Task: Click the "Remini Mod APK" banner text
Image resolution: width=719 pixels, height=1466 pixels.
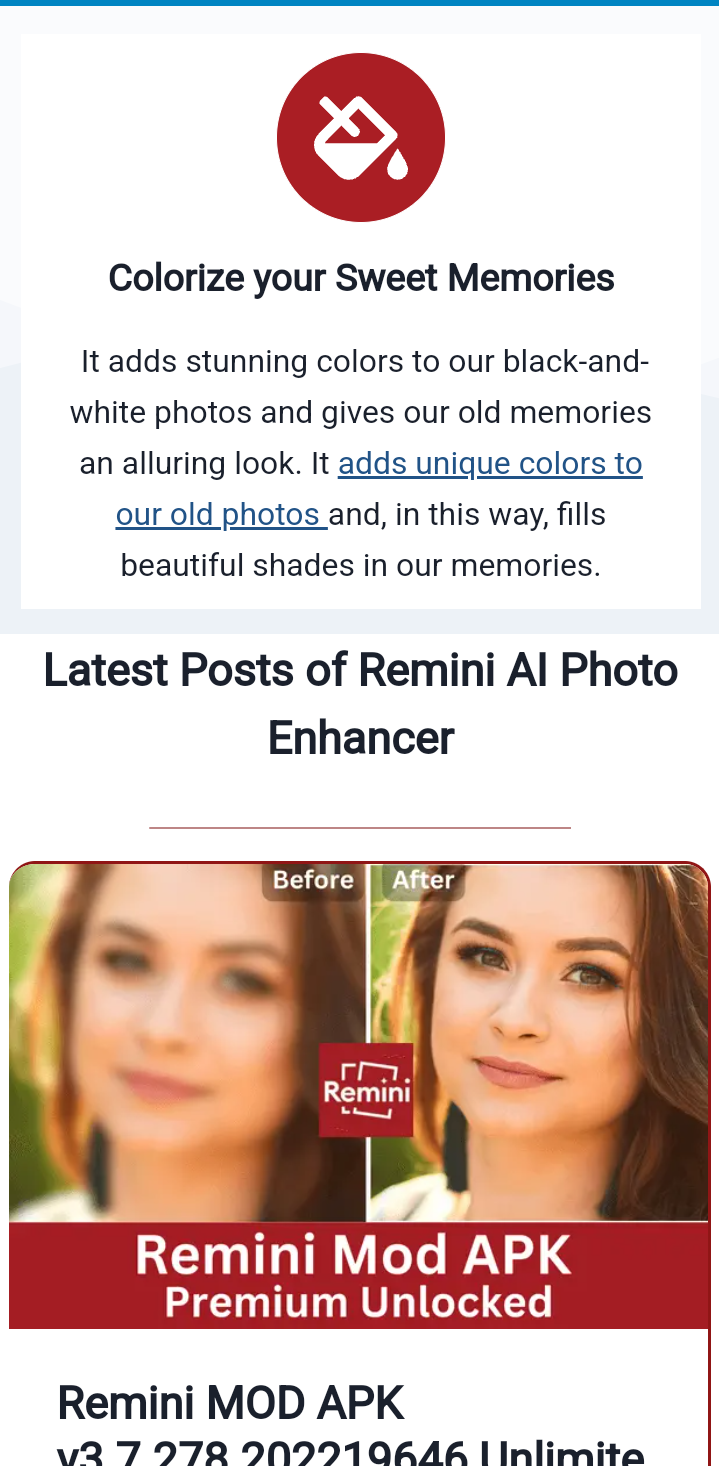Action: [353, 1255]
